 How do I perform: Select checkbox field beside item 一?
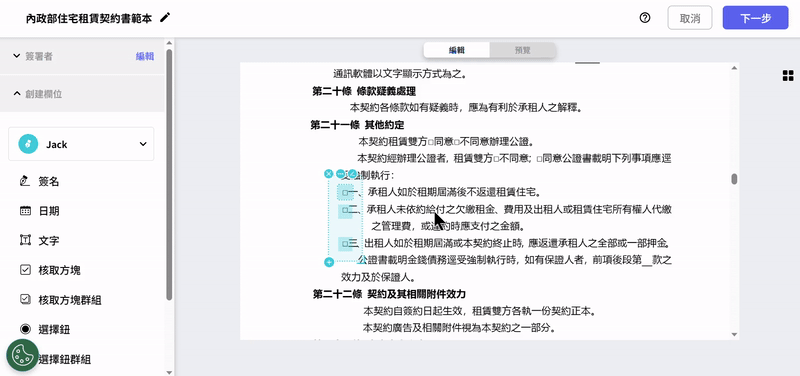[345, 192]
